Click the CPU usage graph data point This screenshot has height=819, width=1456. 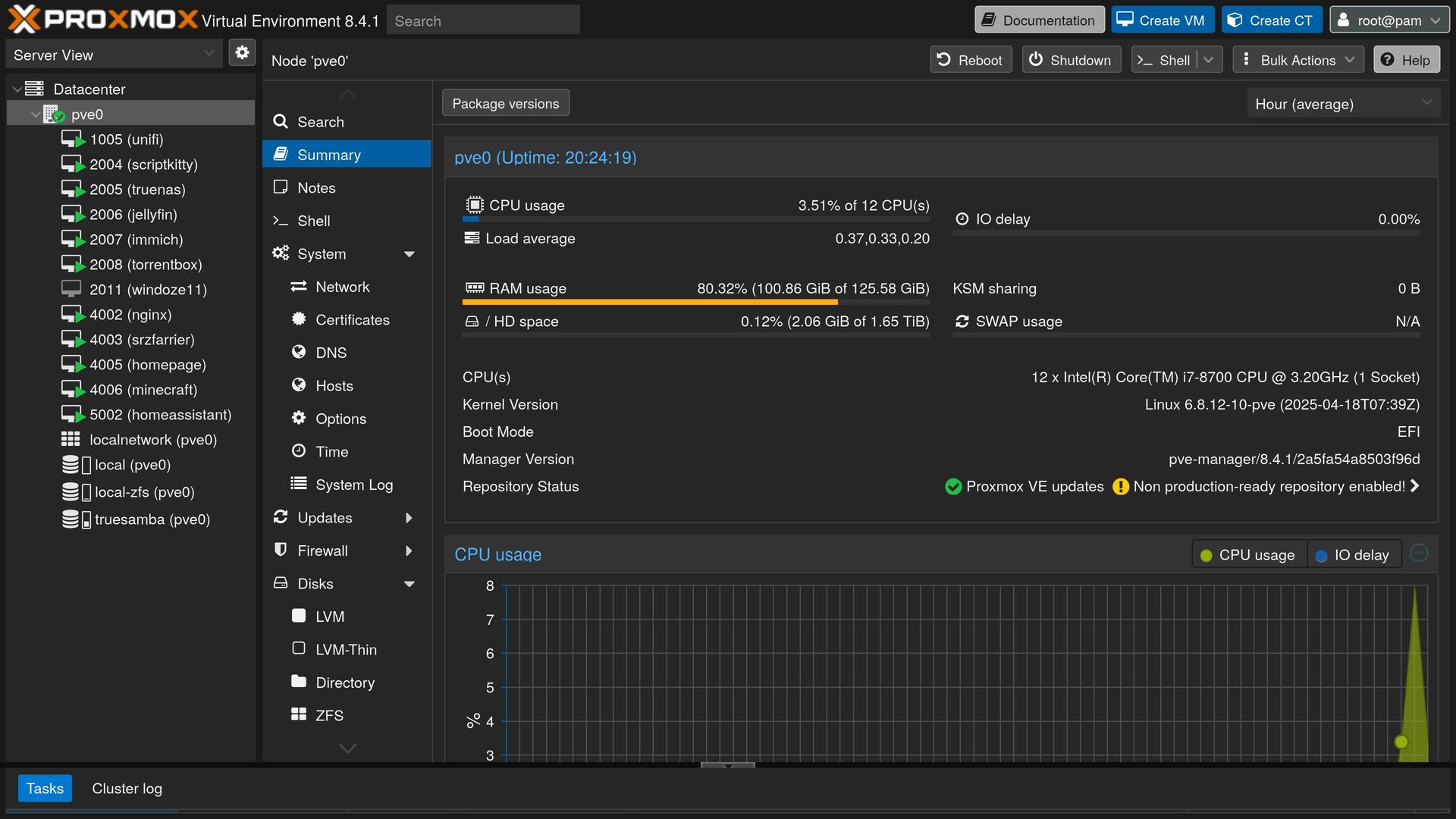coord(1401,742)
